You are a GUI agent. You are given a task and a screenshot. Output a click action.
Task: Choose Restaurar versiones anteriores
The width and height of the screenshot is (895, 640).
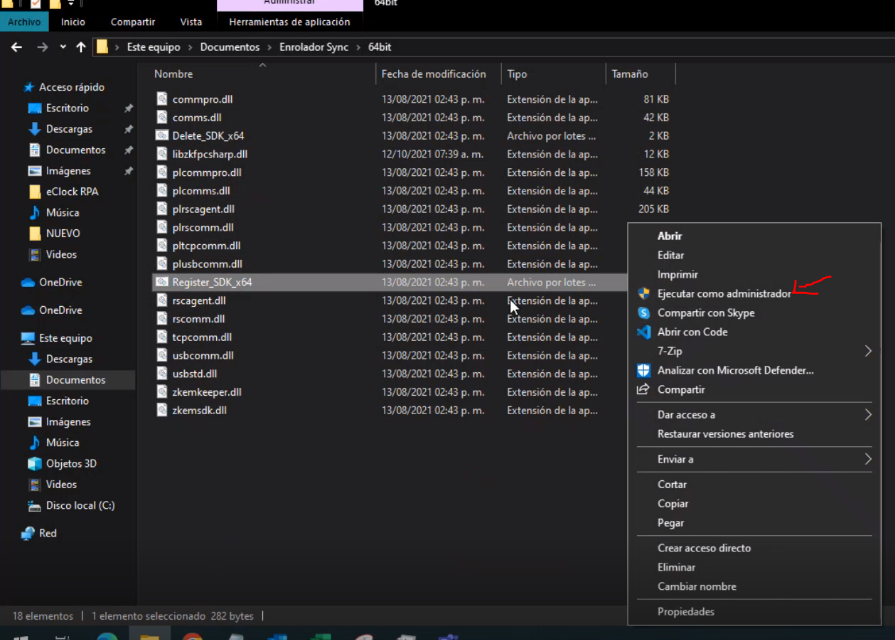tap(725, 434)
